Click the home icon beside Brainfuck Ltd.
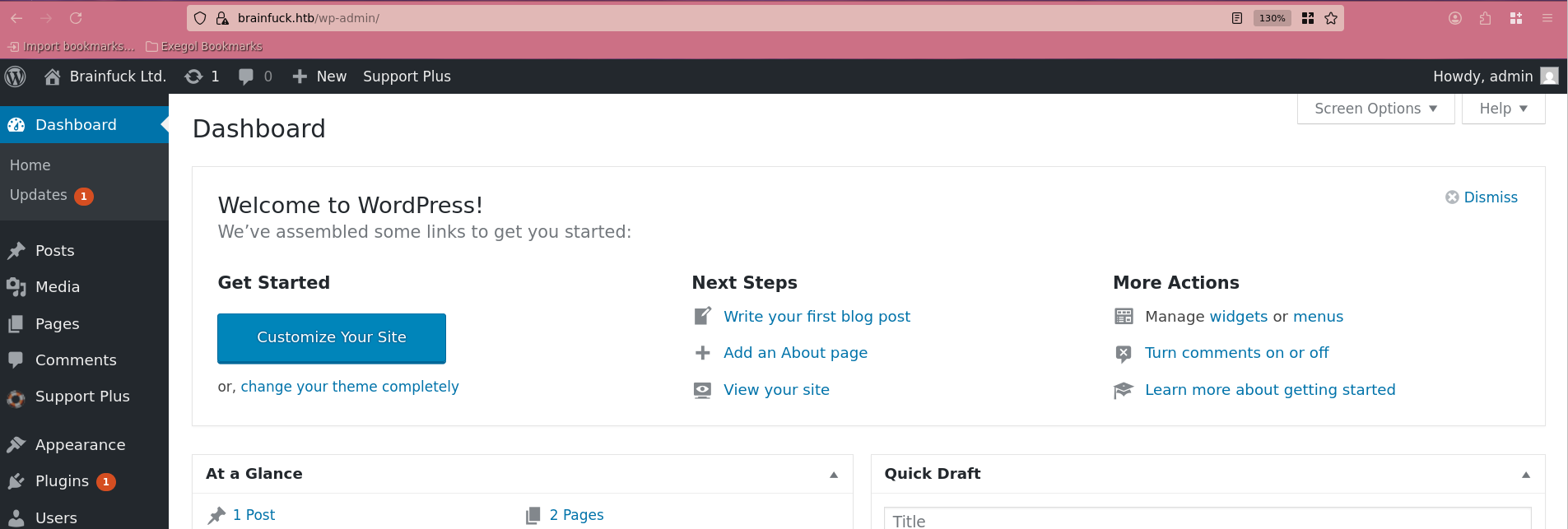The height and width of the screenshot is (529, 1568). tap(53, 77)
